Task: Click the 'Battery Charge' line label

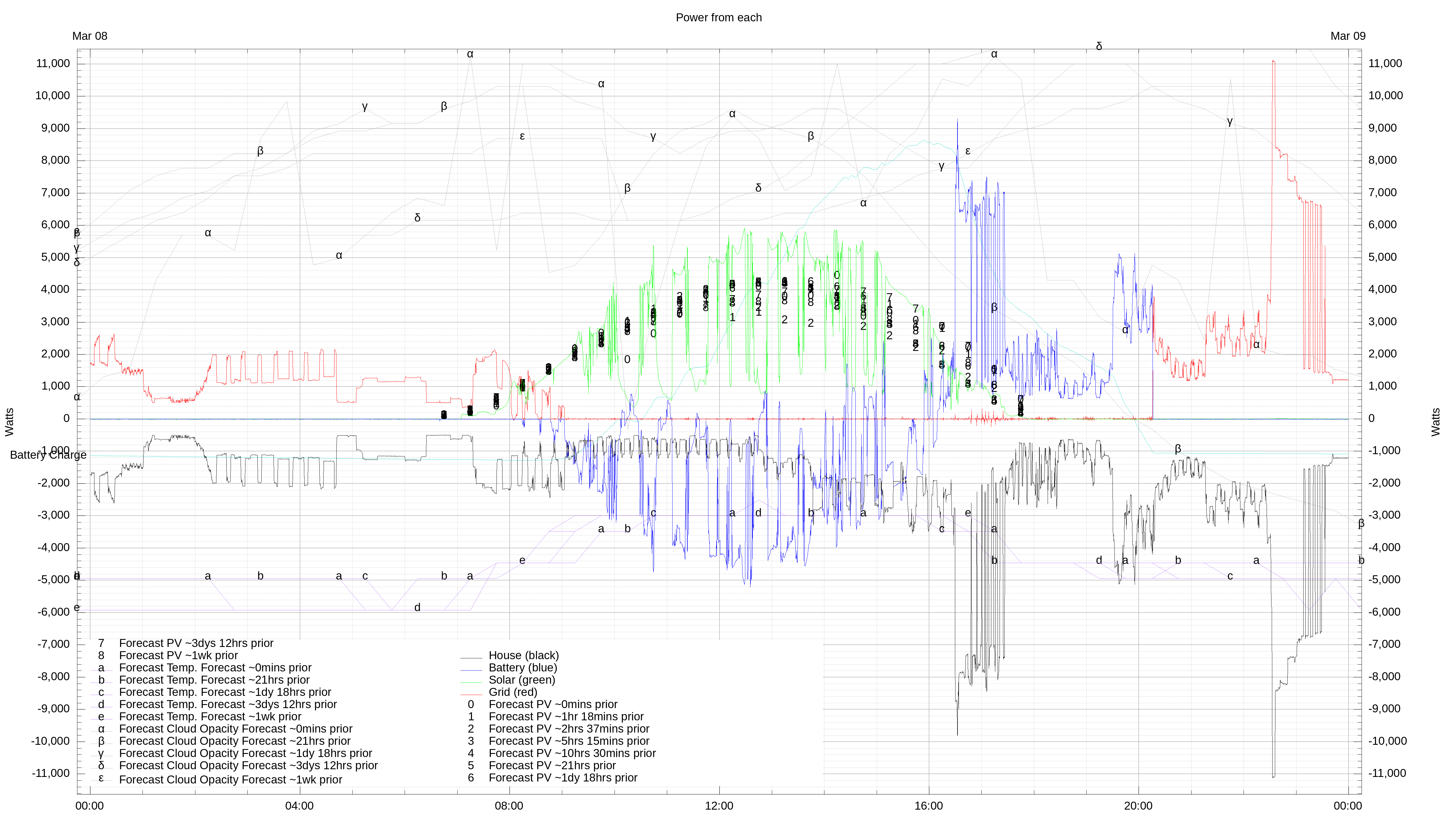Action: [x=49, y=455]
